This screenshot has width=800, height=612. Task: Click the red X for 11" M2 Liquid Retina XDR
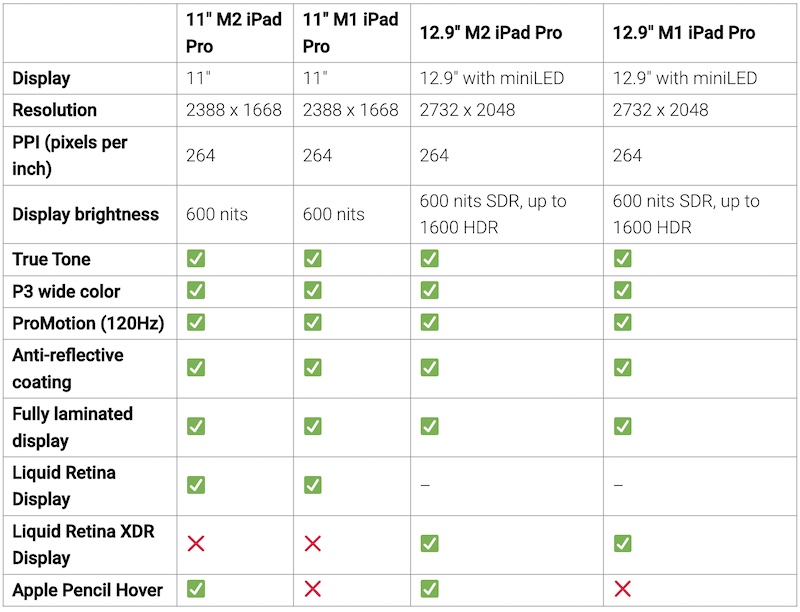[x=196, y=543]
